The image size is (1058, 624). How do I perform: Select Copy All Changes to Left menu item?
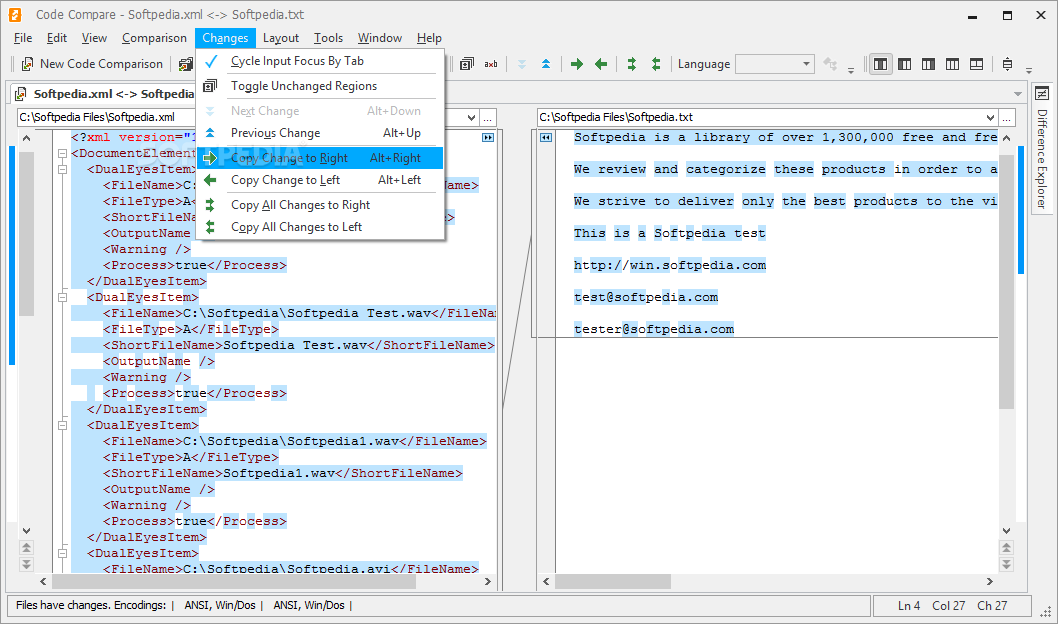tap(296, 227)
